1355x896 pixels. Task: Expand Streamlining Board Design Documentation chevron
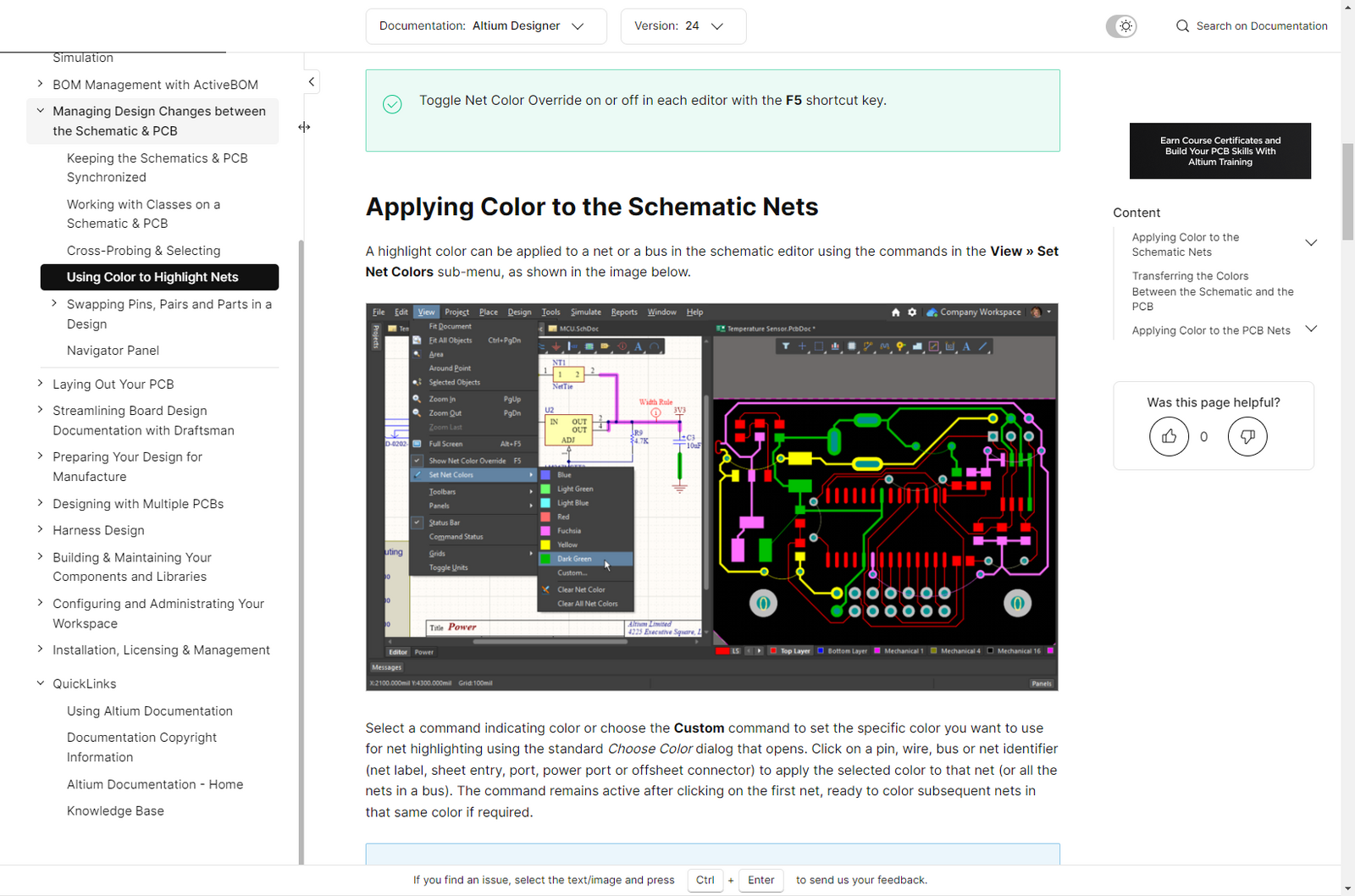(x=40, y=410)
